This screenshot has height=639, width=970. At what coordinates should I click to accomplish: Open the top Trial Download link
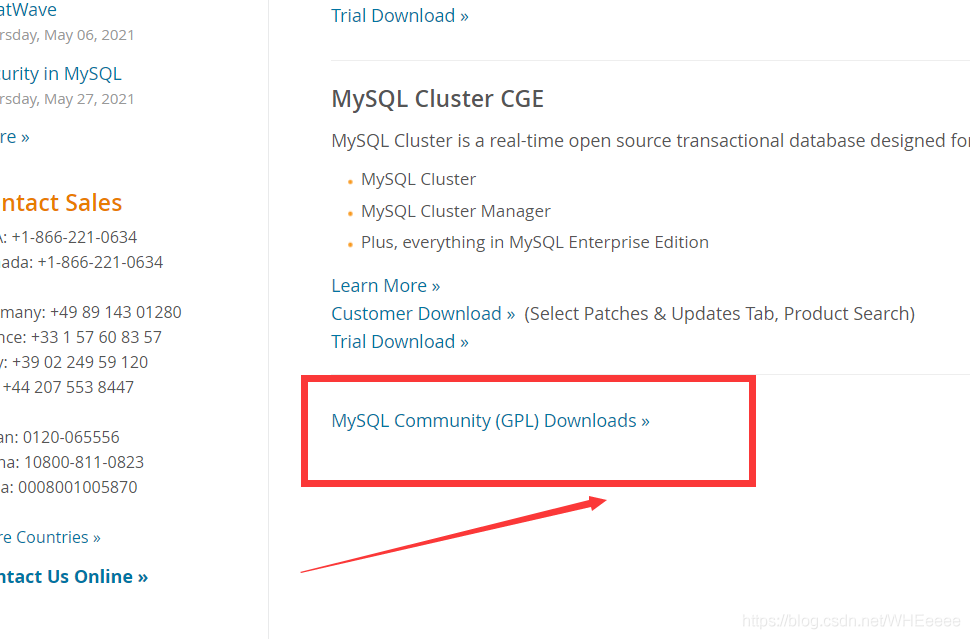click(400, 15)
